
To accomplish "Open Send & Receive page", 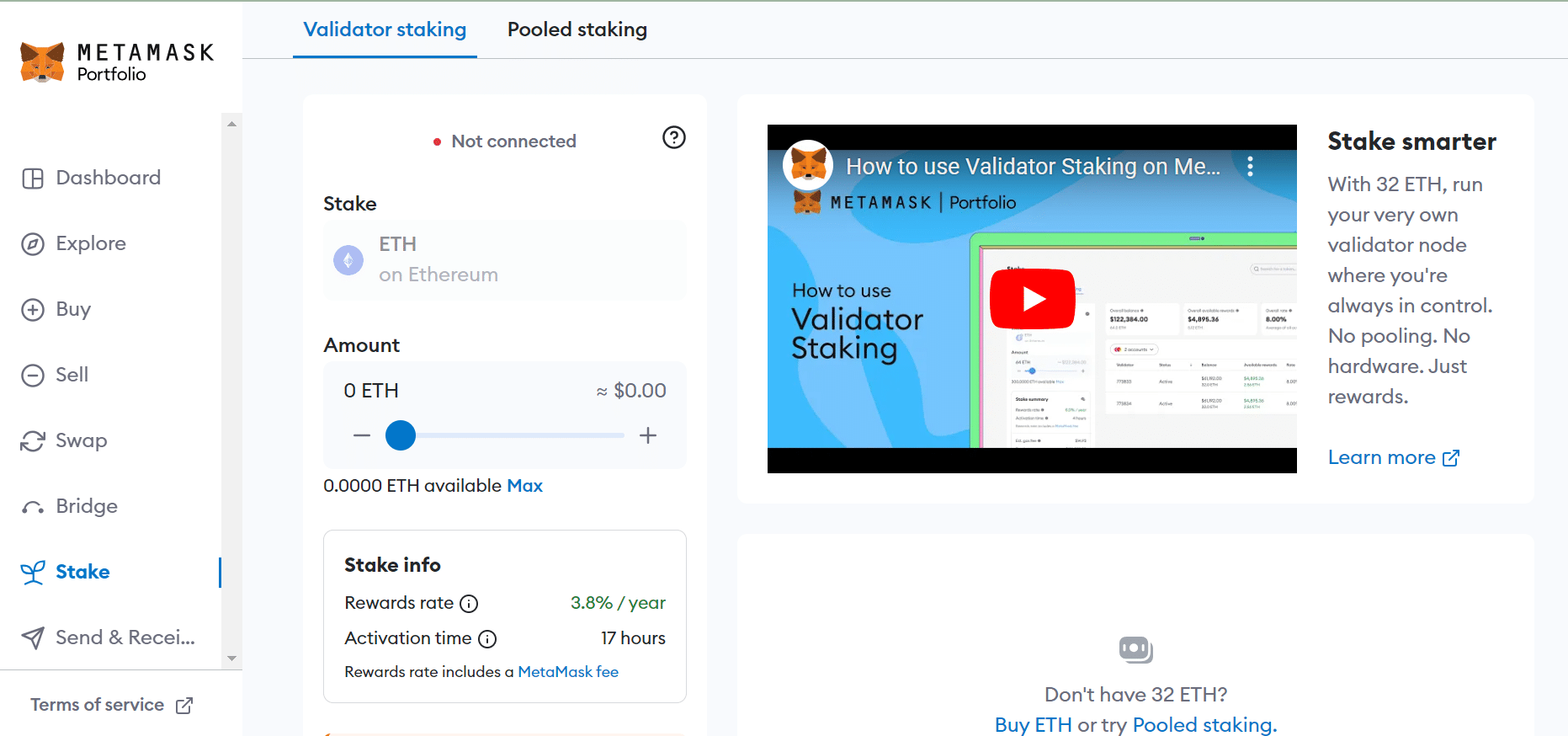I will pyautogui.click(x=125, y=637).
